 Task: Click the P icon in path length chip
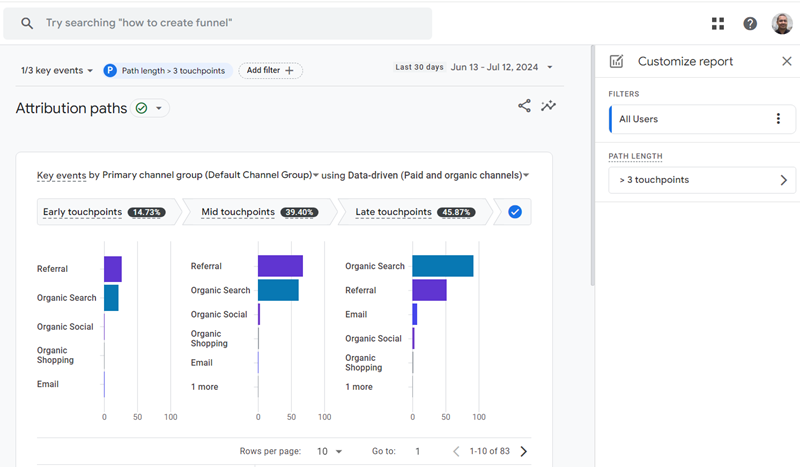pos(110,70)
